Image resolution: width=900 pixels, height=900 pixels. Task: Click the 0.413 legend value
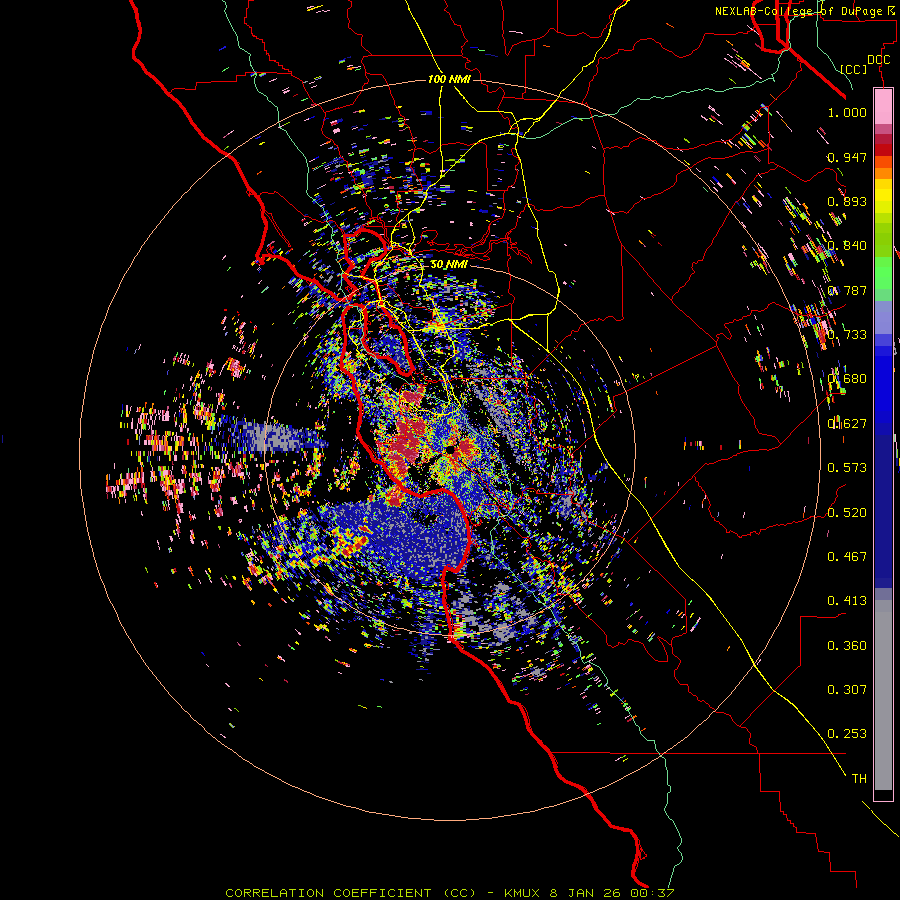pyautogui.click(x=847, y=601)
